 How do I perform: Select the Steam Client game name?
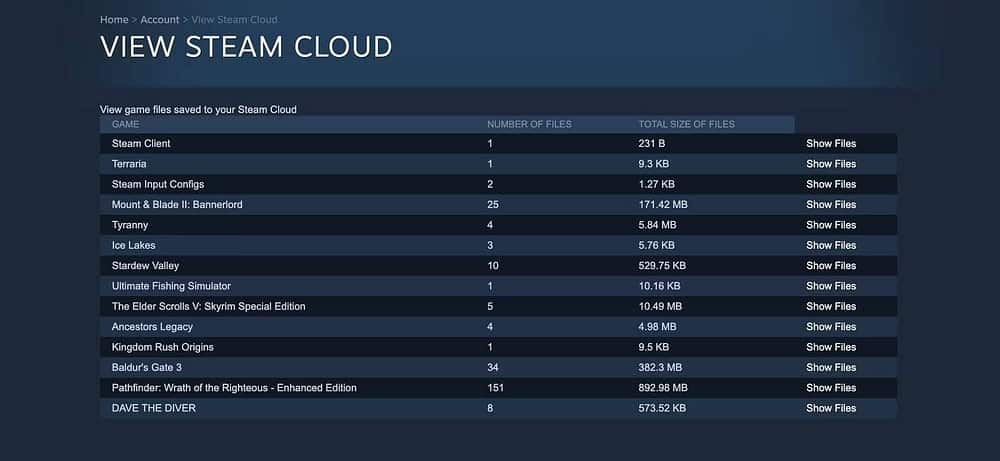pyautogui.click(x=141, y=143)
